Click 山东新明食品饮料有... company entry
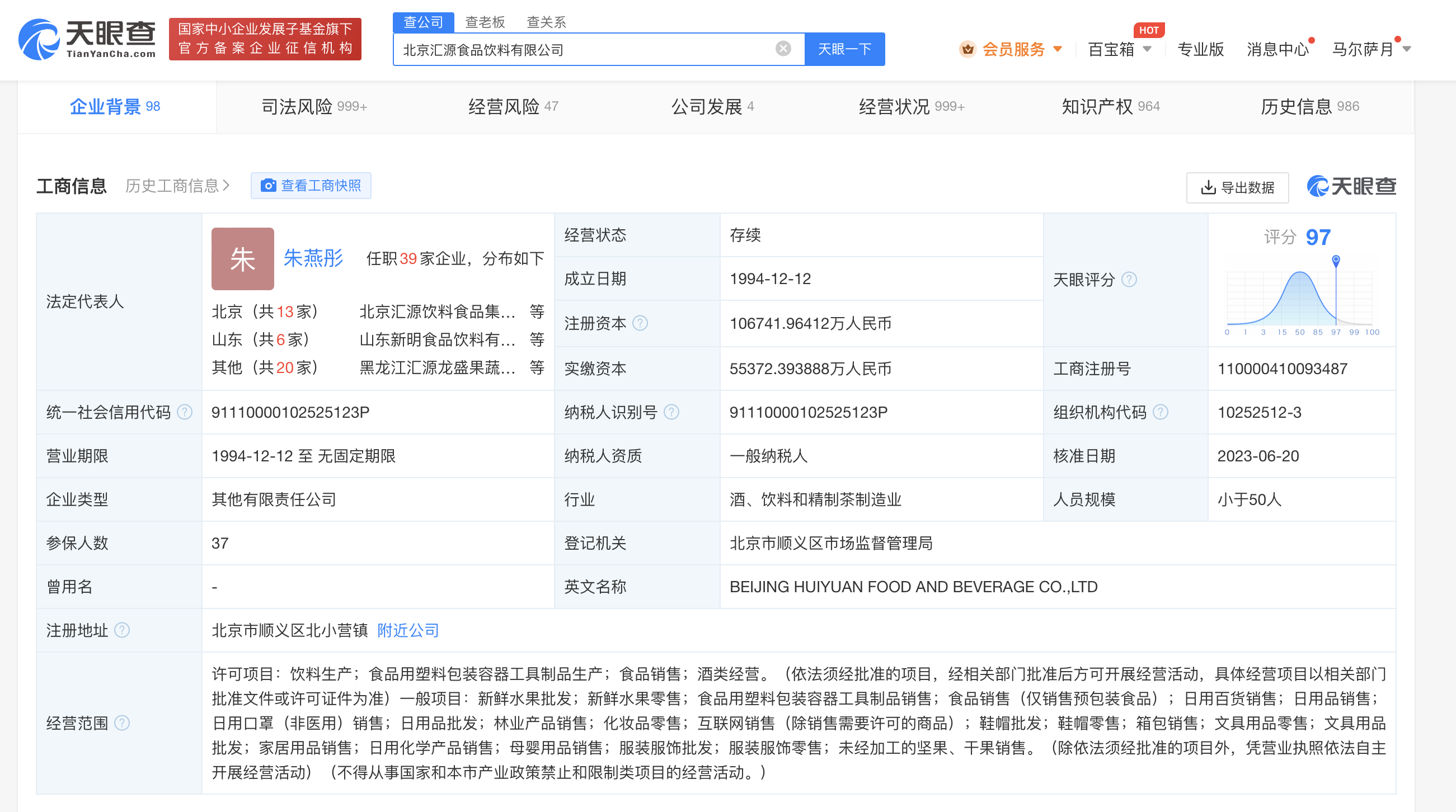1456x812 pixels. pyautogui.click(x=438, y=339)
